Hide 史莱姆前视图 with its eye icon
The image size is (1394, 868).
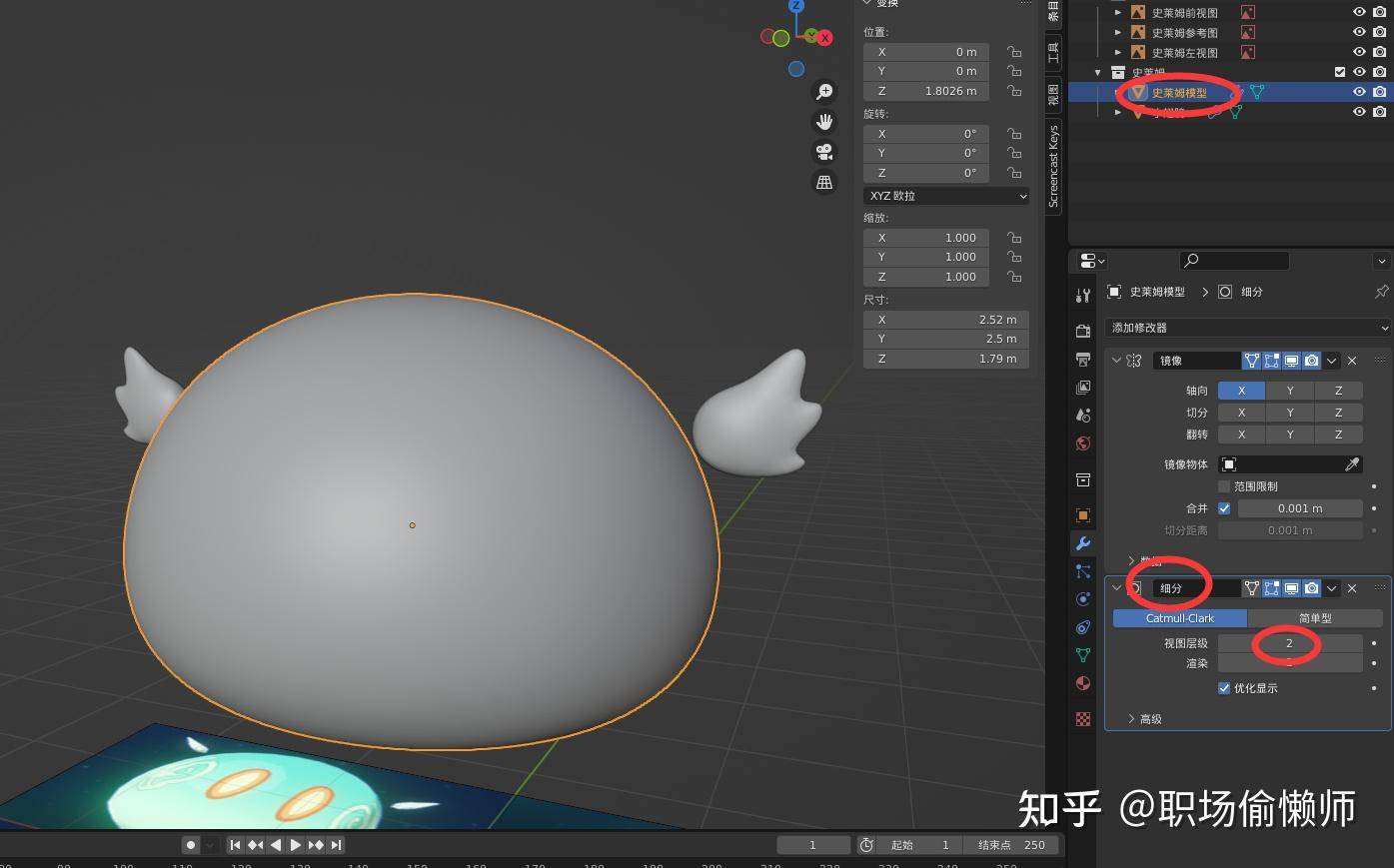click(1359, 12)
